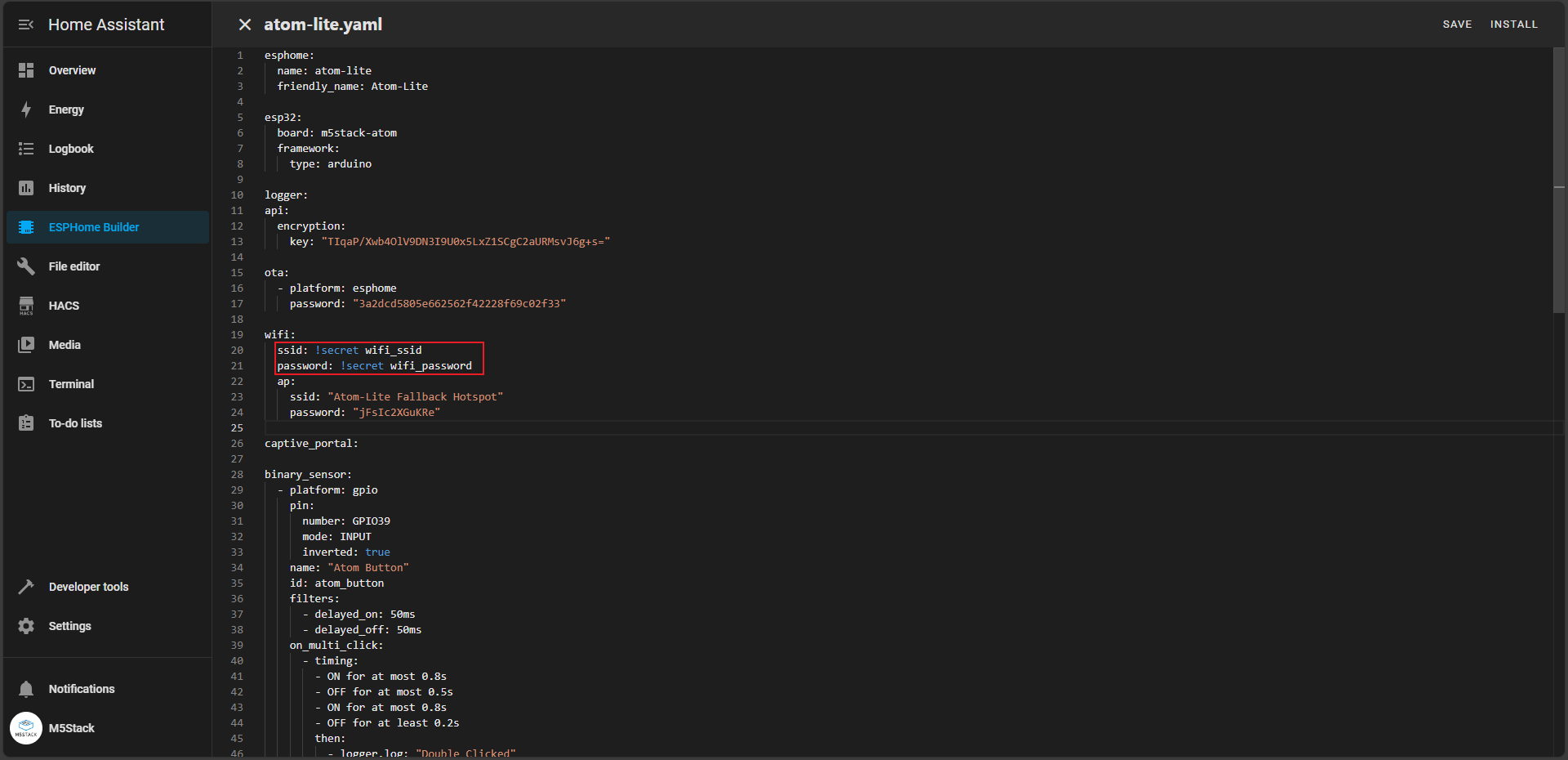Image resolution: width=1568 pixels, height=760 pixels.
Task: Click the 'on_multi_click:' line
Action: click(x=336, y=645)
